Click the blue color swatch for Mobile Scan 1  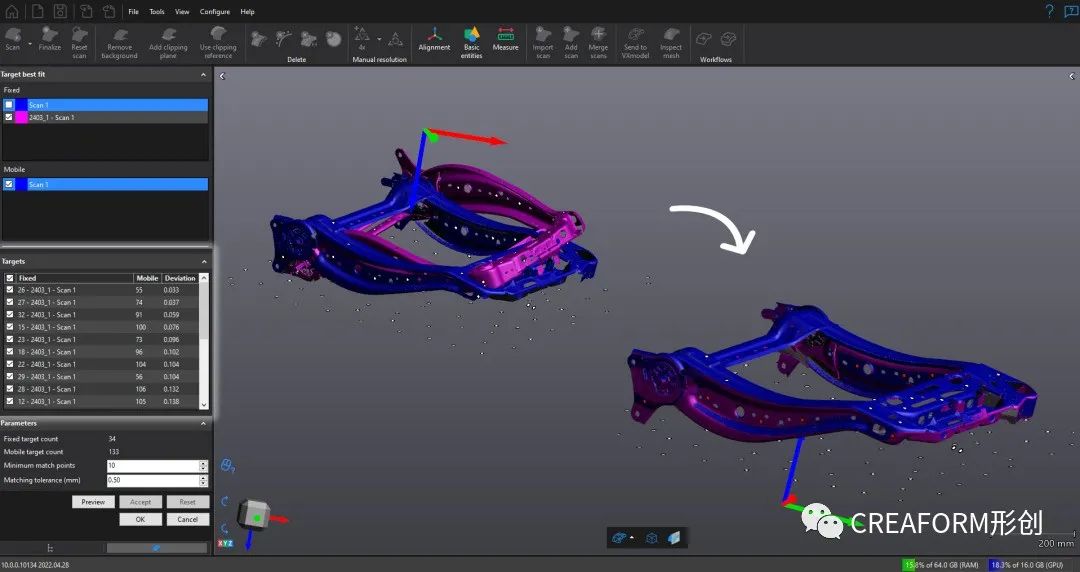click(x=21, y=184)
